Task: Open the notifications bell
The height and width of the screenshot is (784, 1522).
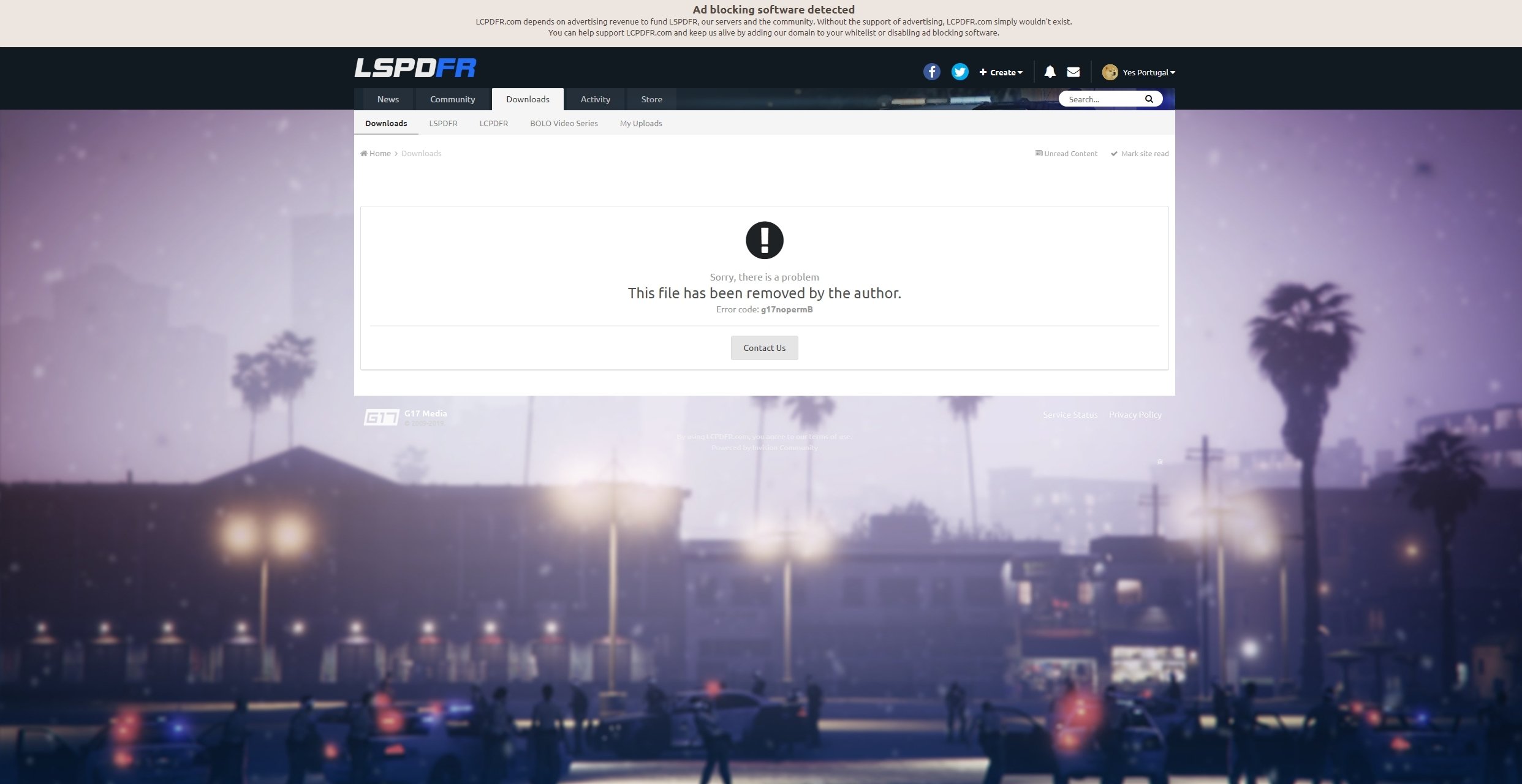Action: pos(1050,72)
